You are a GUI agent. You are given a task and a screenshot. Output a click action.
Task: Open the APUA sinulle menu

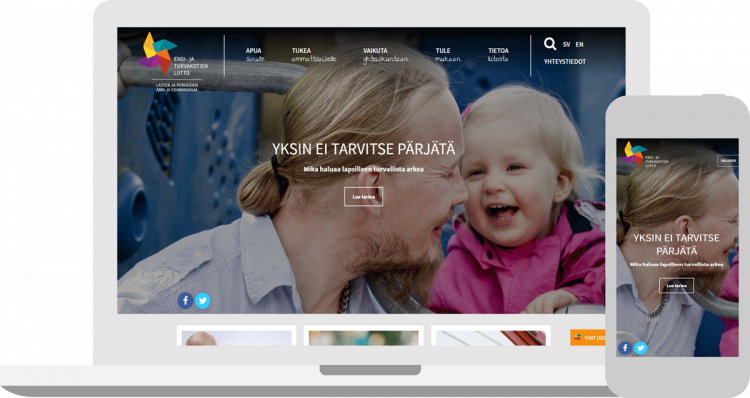[254, 55]
